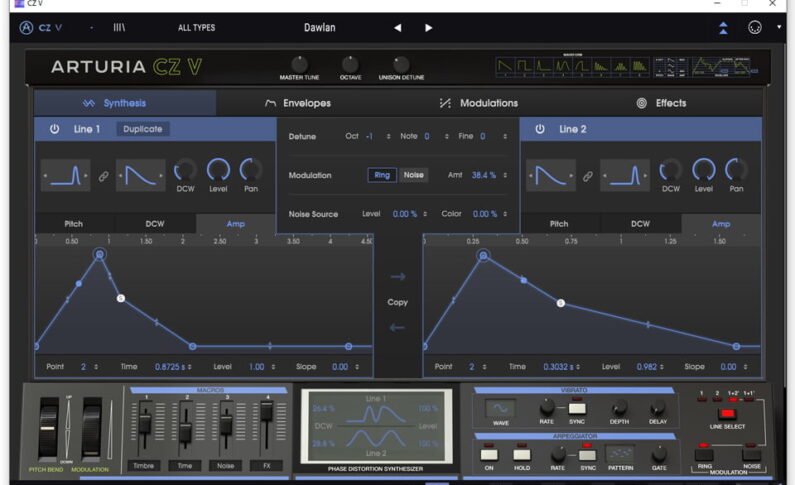This screenshot has width=795, height=485.
Task: Click the Timbre macro label
Action: point(144,466)
